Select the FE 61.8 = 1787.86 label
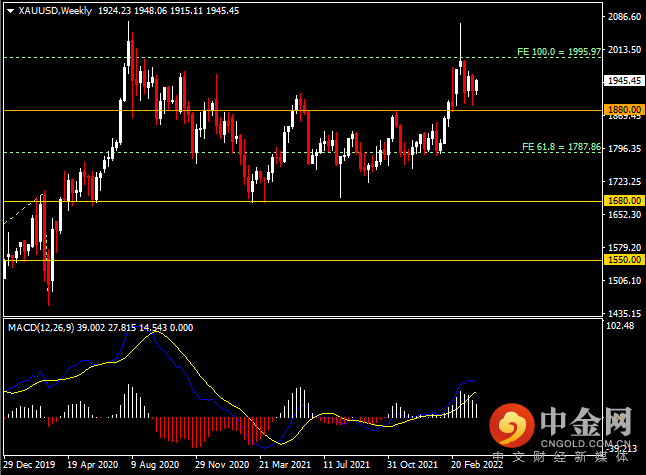 (562, 147)
